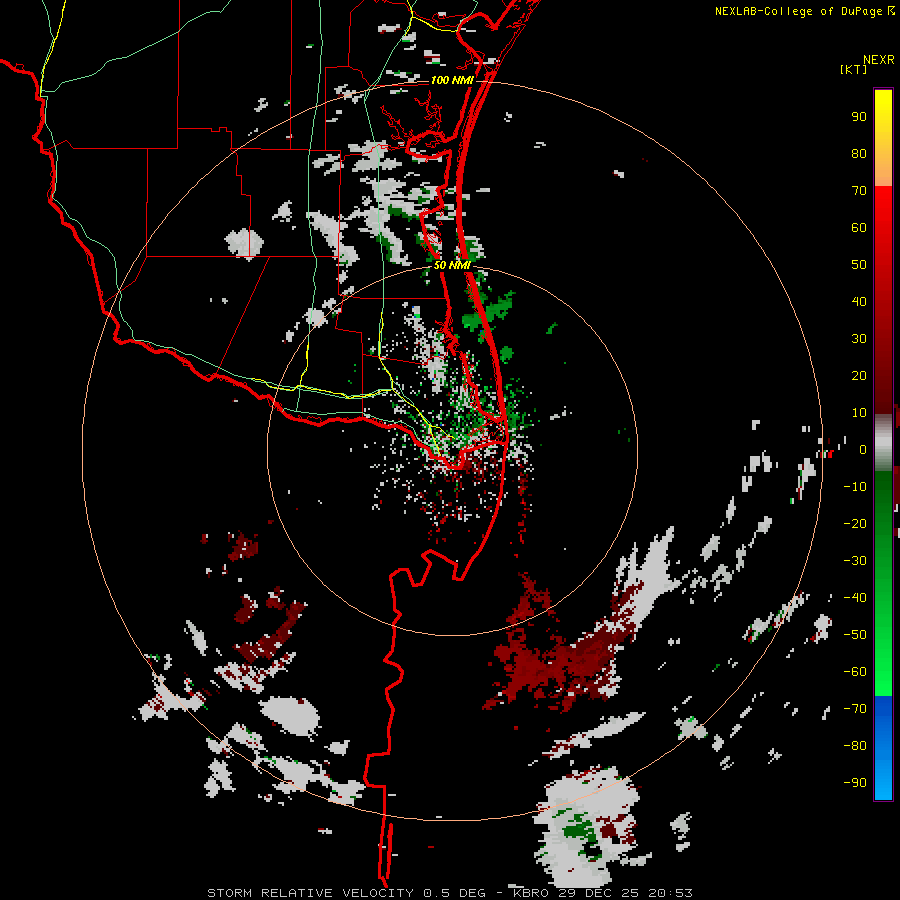Click the 10 value on velocity scale
The width and height of the screenshot is (900, 900).
click(x=859, y=413)
